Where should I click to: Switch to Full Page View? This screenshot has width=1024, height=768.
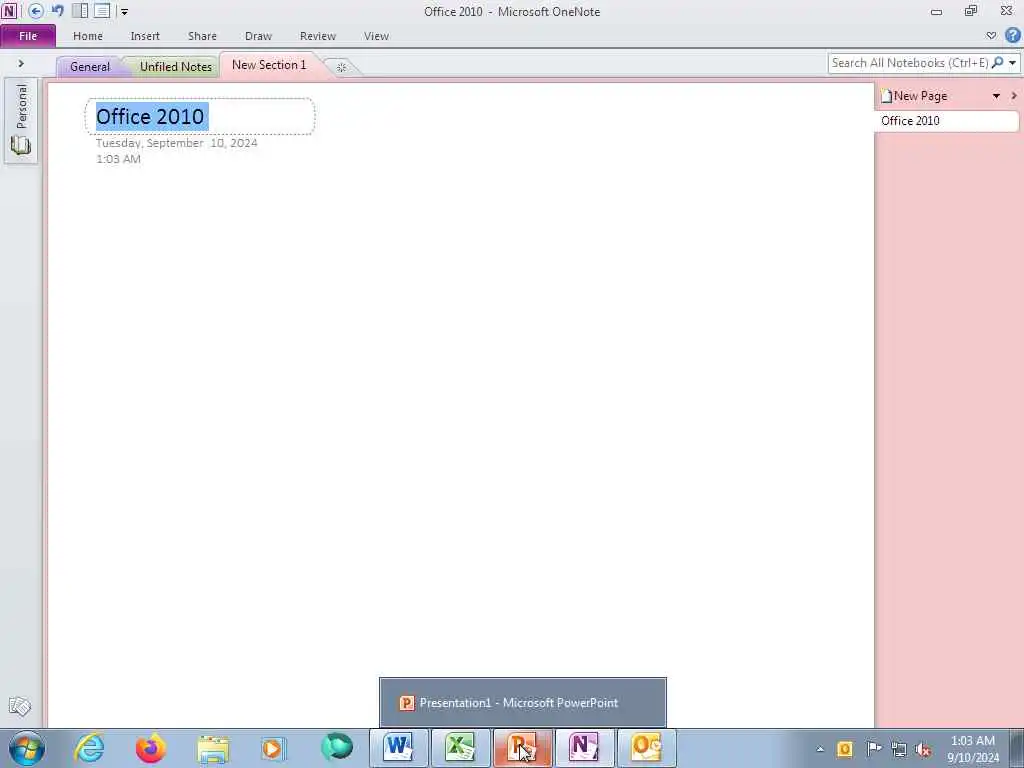click(102, 11)
